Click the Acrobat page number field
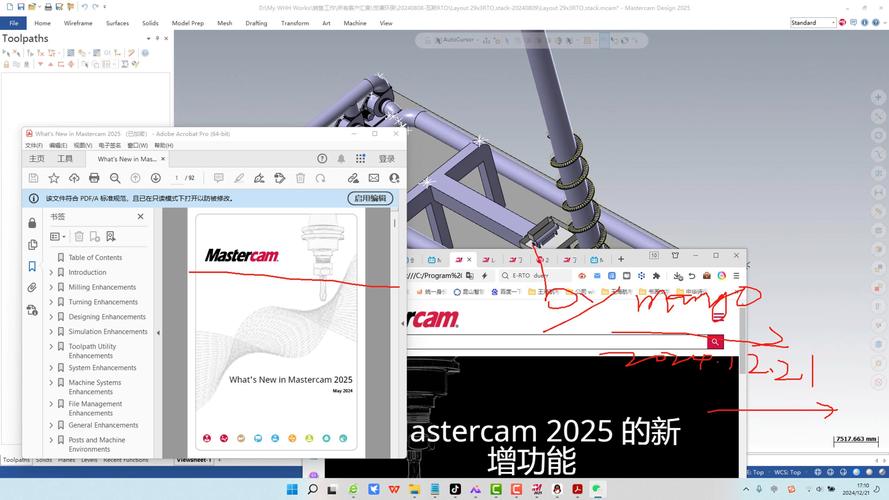 [x=176, y=178]
